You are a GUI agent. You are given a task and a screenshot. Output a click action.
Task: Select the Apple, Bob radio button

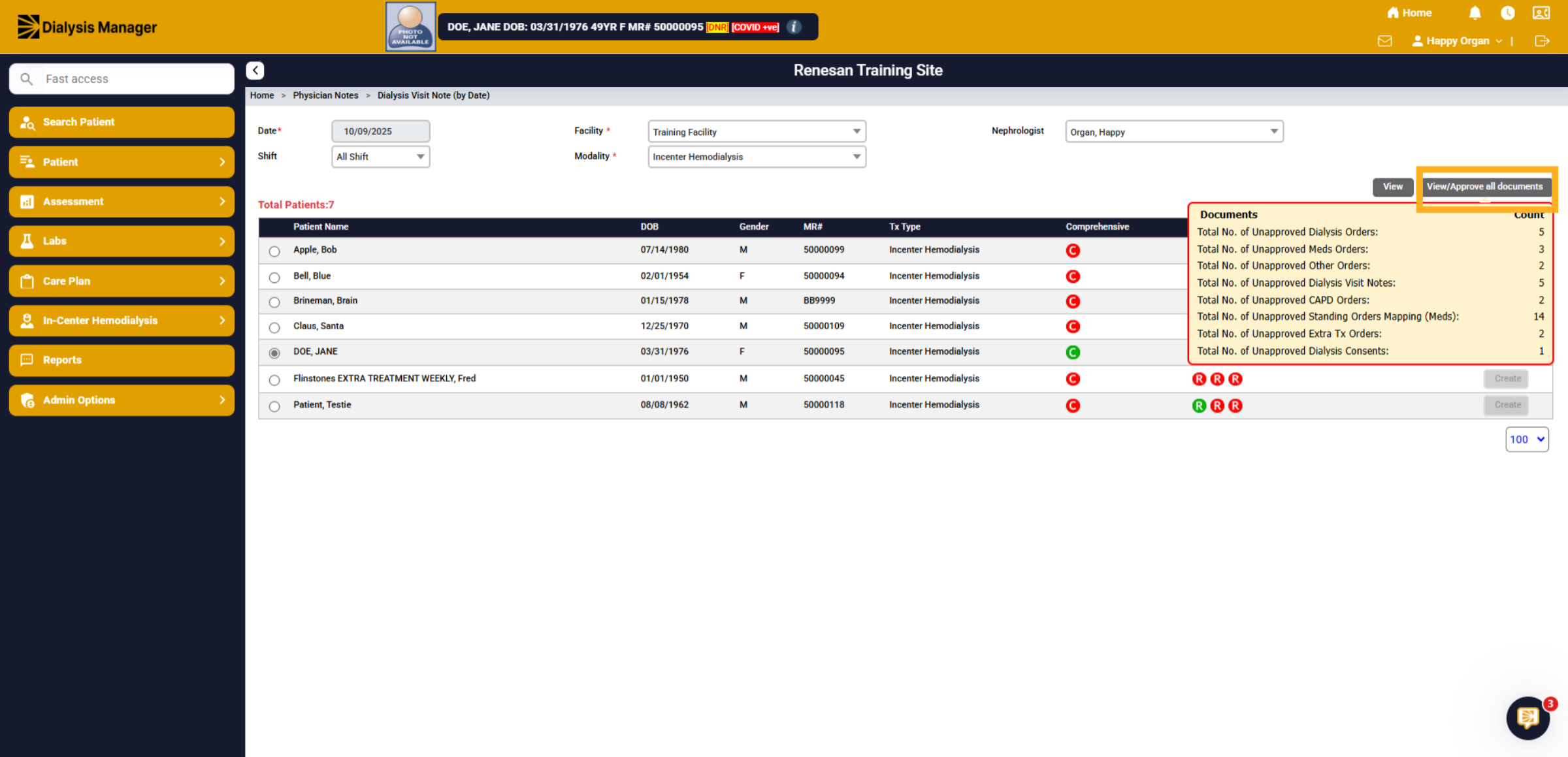click(274, 251)
